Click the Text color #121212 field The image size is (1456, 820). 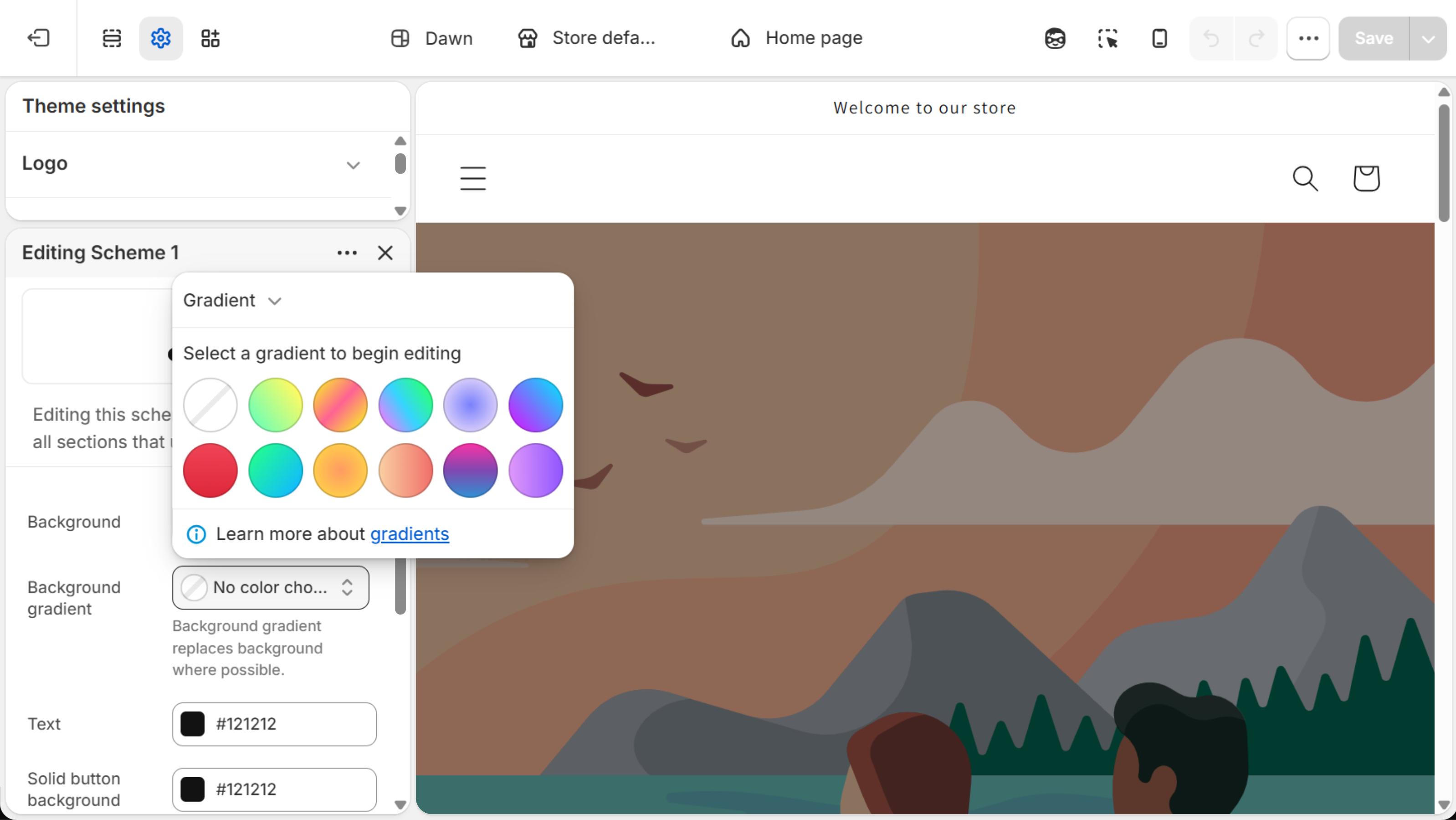click(x=274, y=723)
